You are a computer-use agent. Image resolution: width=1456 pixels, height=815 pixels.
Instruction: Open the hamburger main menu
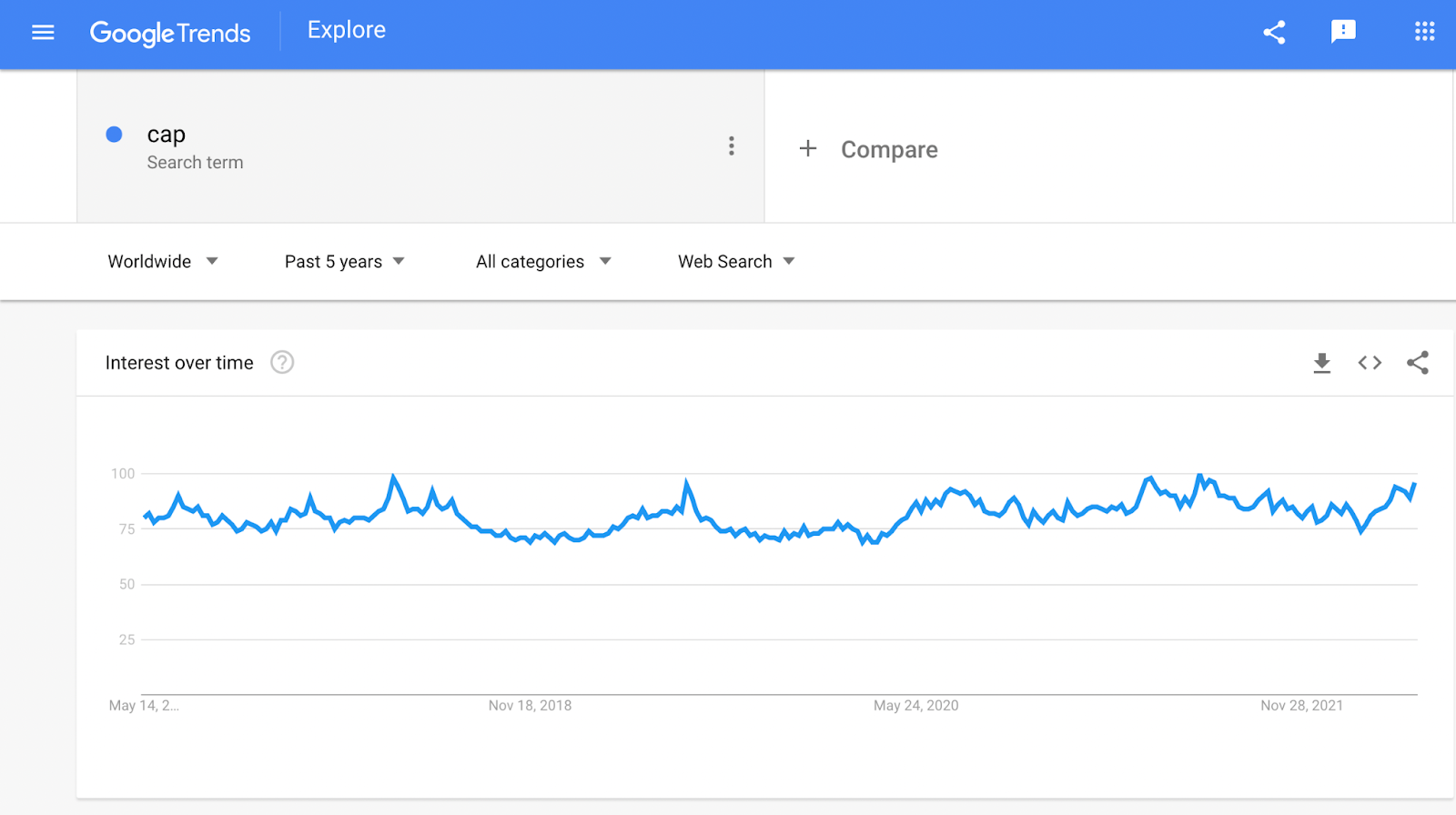(43, 33)
